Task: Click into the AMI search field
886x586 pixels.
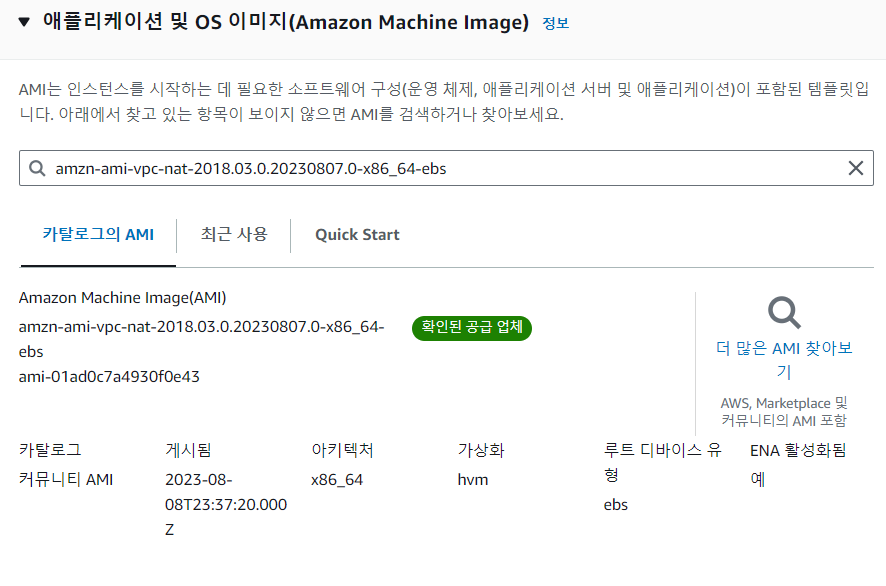Action: click(x=446, y=168)
